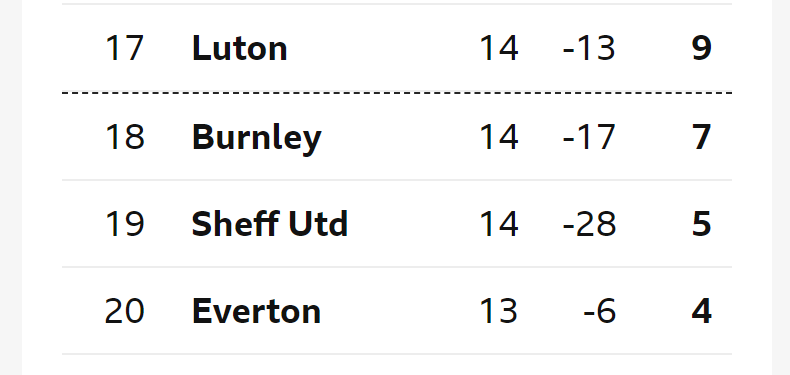Click Burnley's goal difference of -17
Image resolution: width=790 pixels, height=375 pixels.
click(x=589, y=137)
